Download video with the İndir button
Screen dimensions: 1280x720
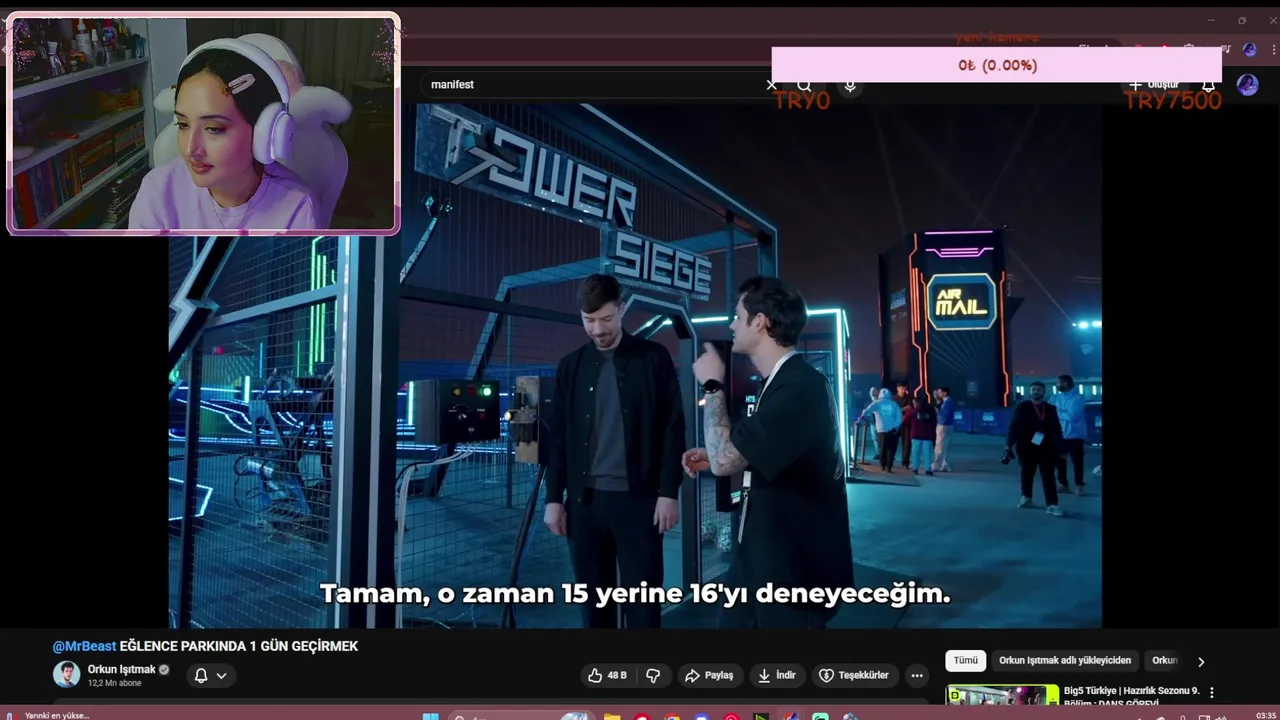click(x=777, y=675)
